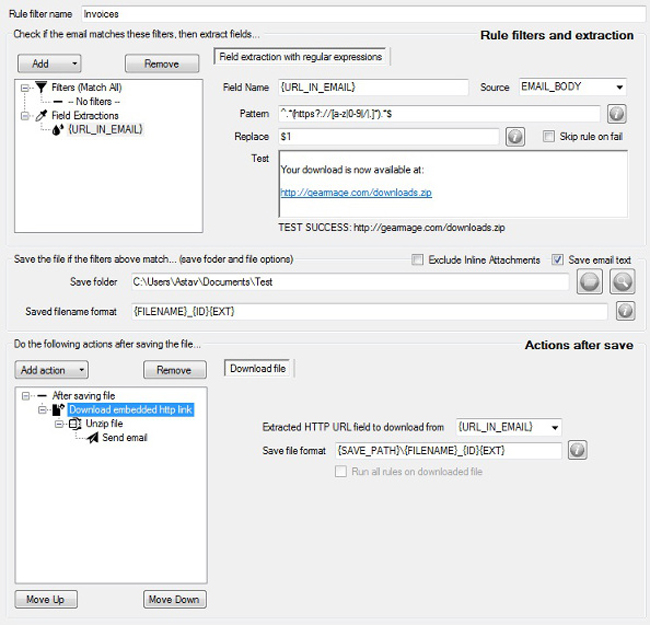Click the info icon beside Save file format
650x625 pixels.
(x=578, y=451)
